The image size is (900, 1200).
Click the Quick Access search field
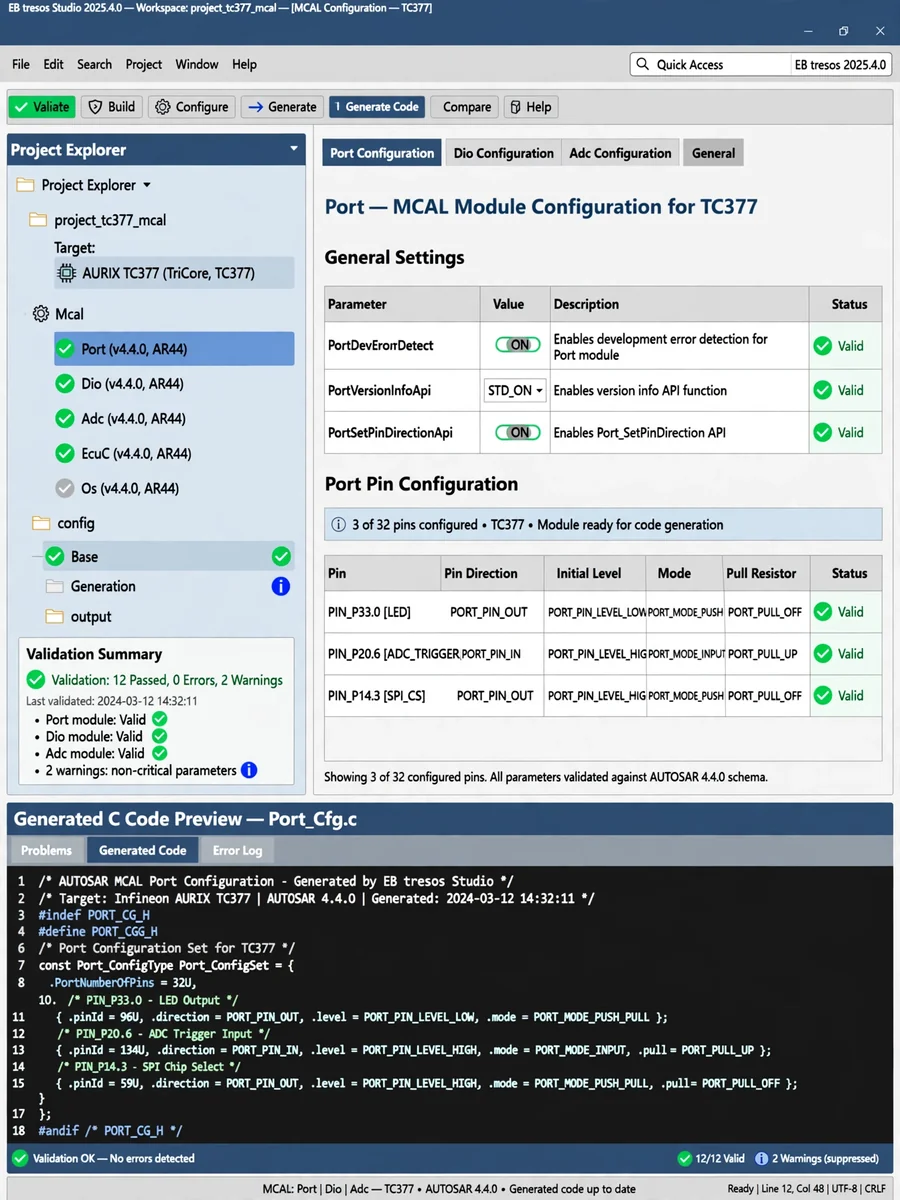point(710,64)
